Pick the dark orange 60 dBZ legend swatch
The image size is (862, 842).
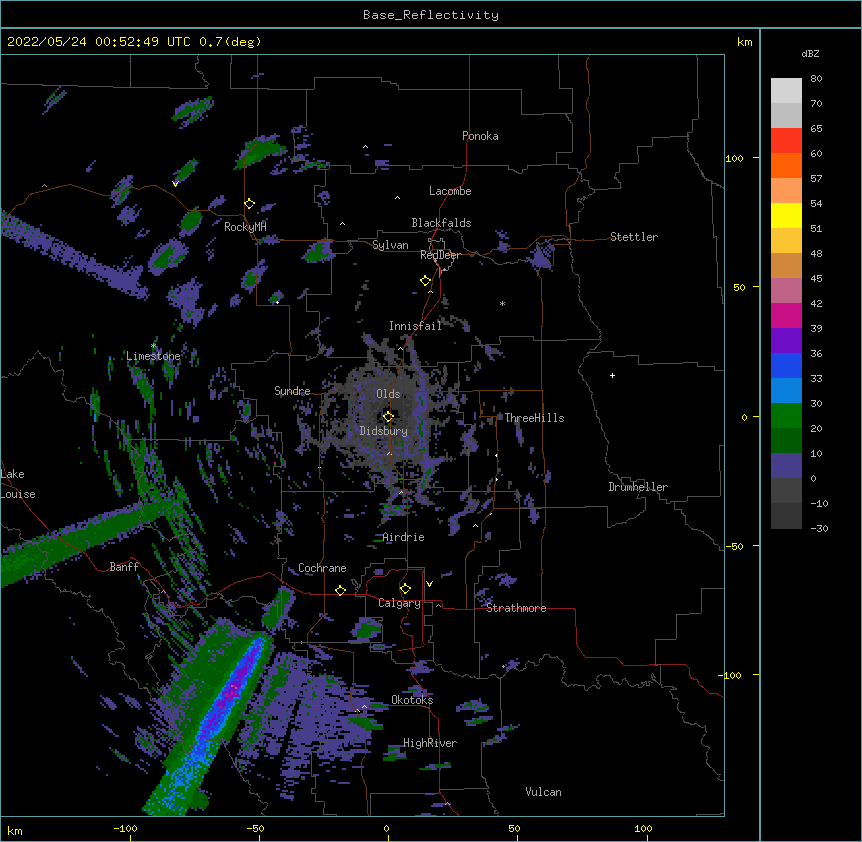[x=786, y=165]
